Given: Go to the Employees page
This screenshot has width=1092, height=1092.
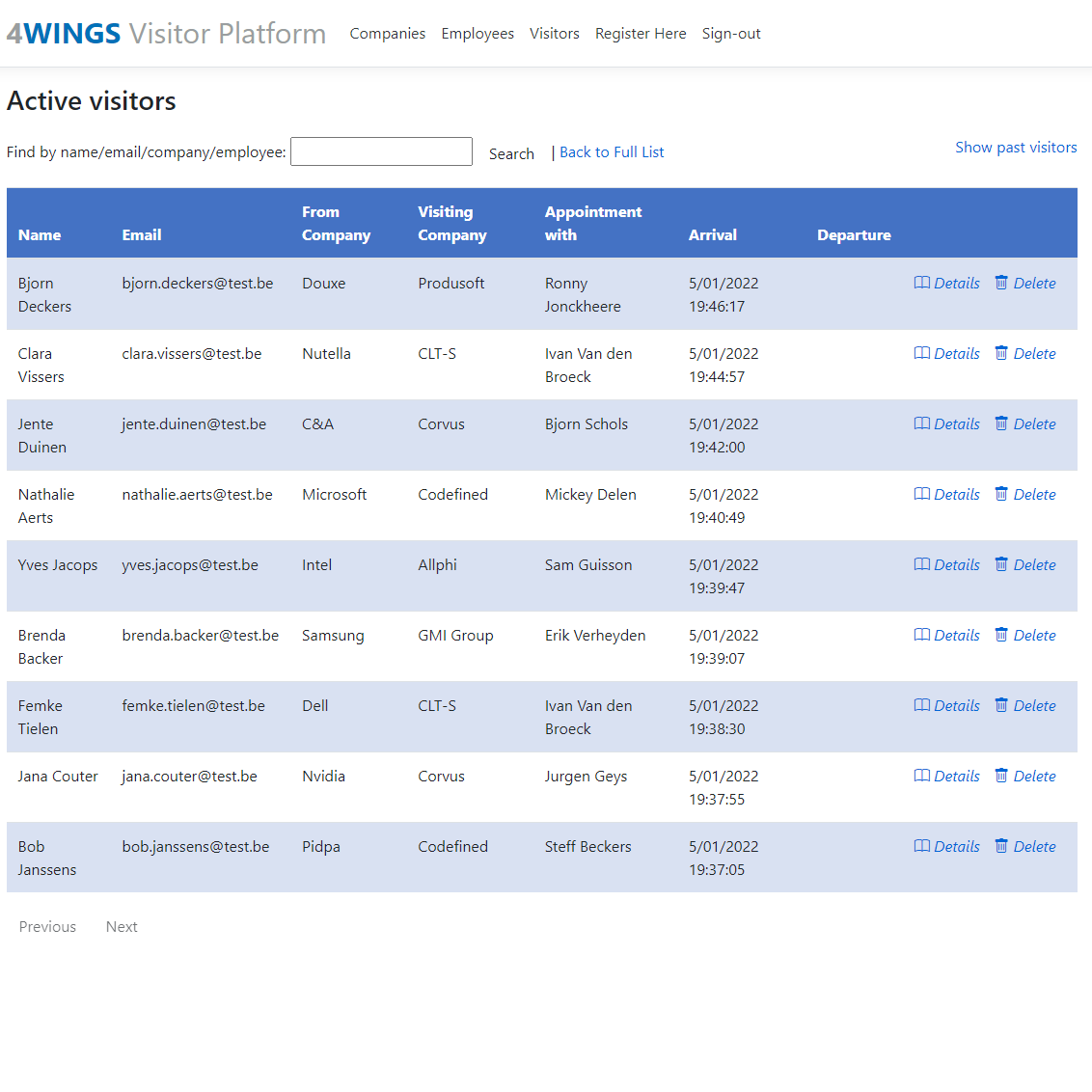Looking at the screenshot, I should pyautogui.click(x=478, y=34).
